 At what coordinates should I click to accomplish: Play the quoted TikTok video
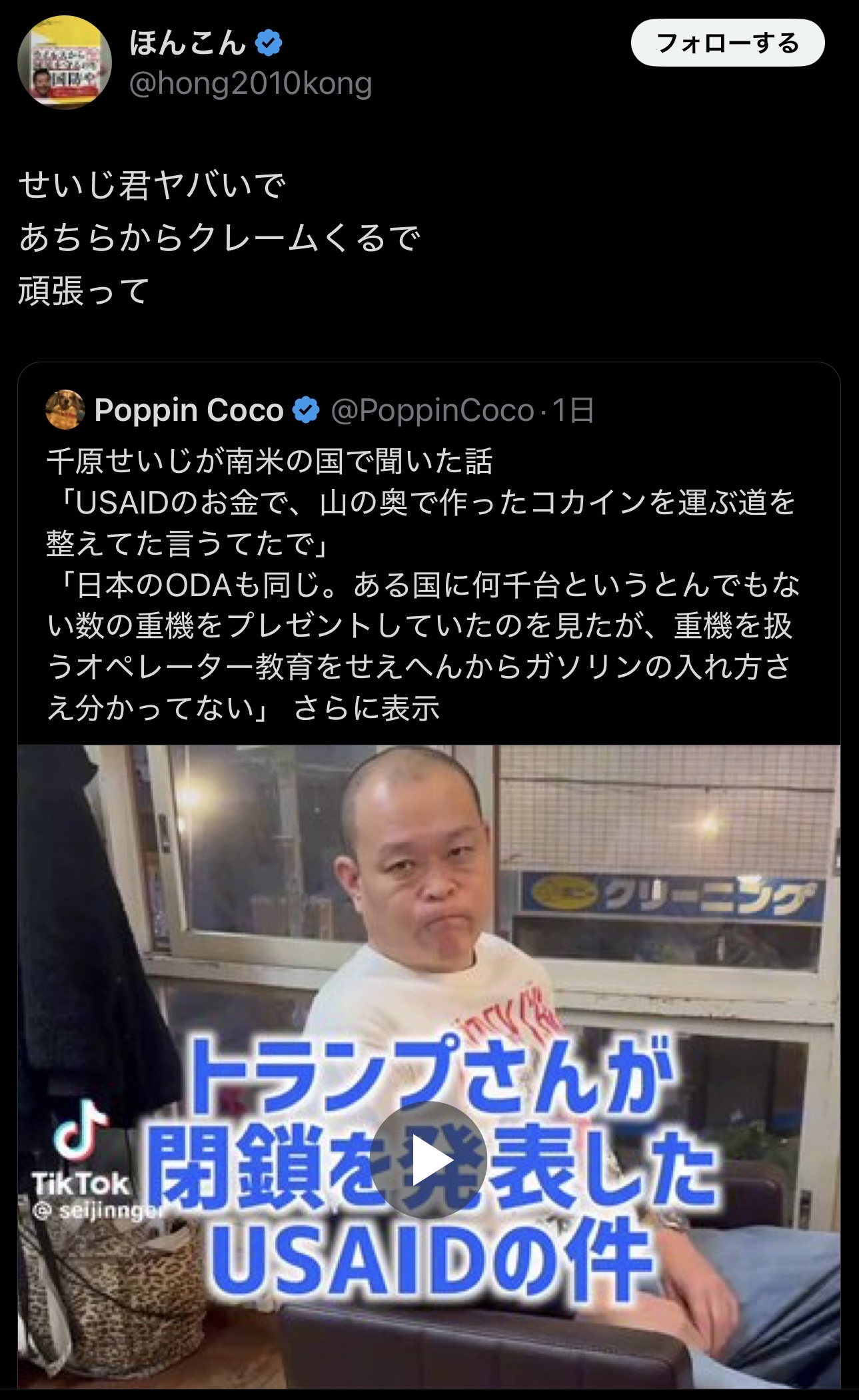pyautogui.click(x=429, y=1161)
